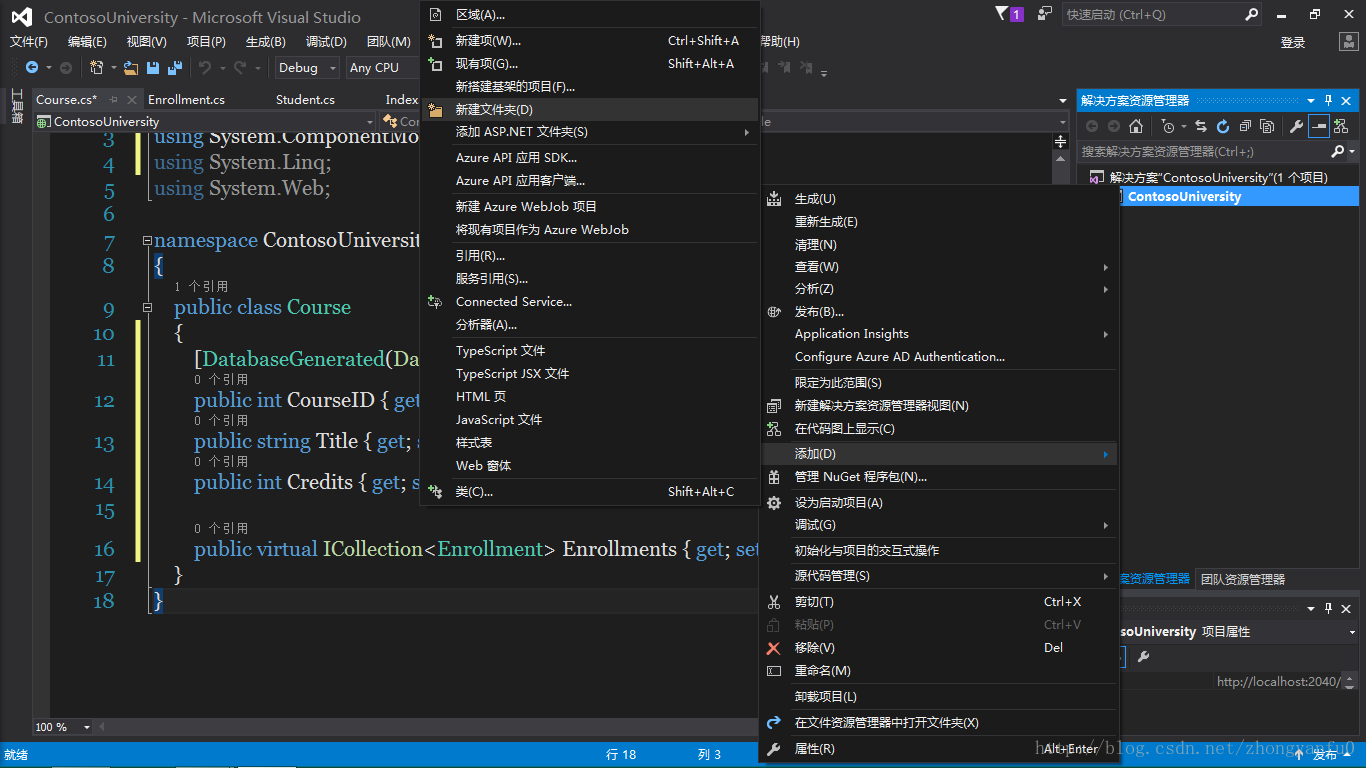Viewport: 1366px width, 768px height.
Task: Open the 文件(F) menu
Action: (29, 42)
